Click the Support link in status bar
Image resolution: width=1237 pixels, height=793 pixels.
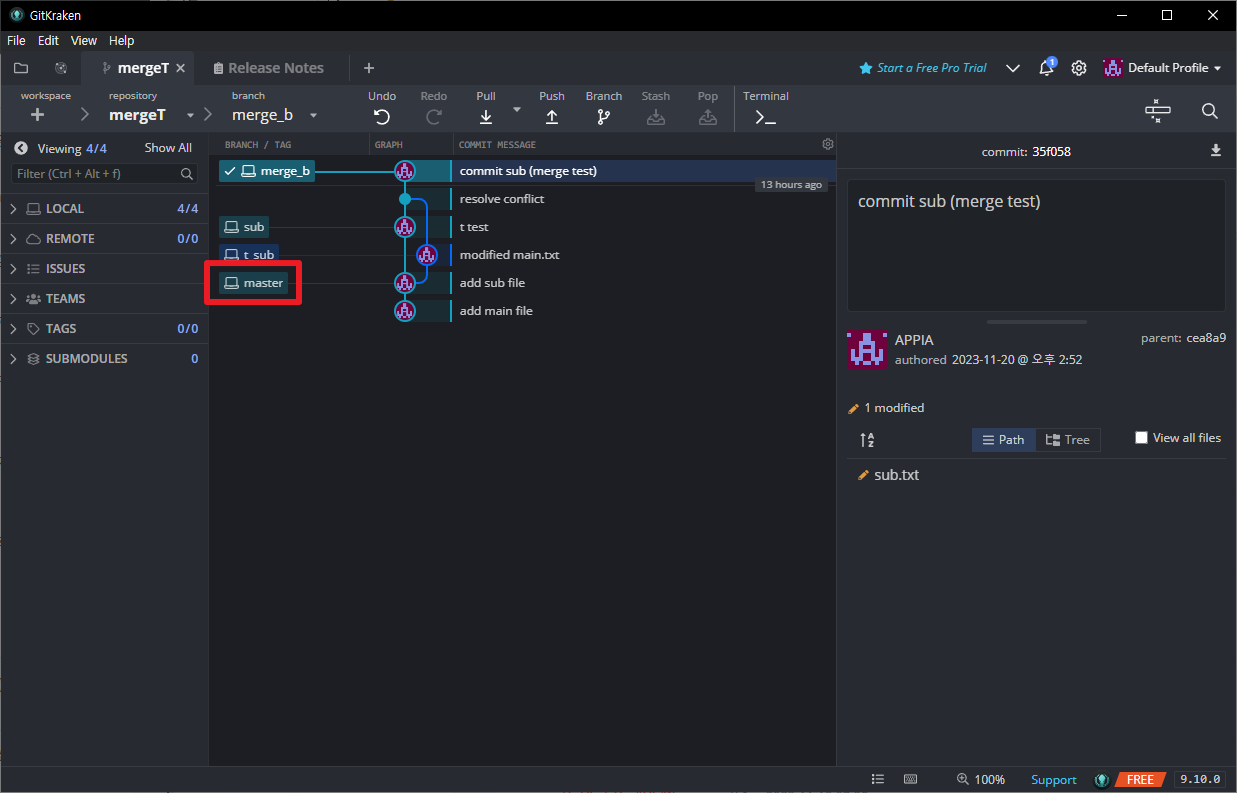point(1054,780)
